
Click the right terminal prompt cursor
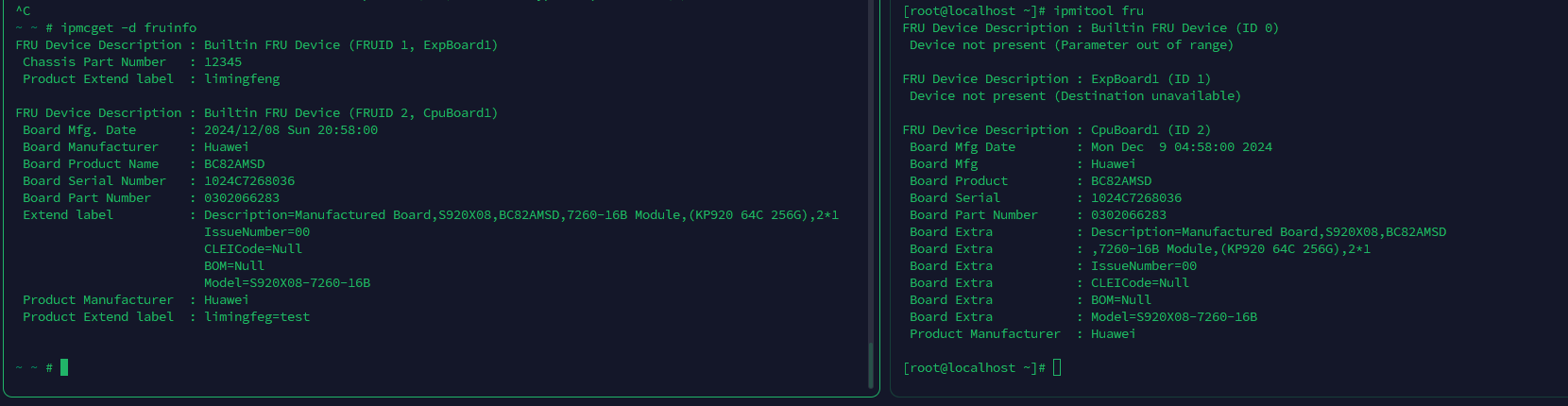[1057, 367]
